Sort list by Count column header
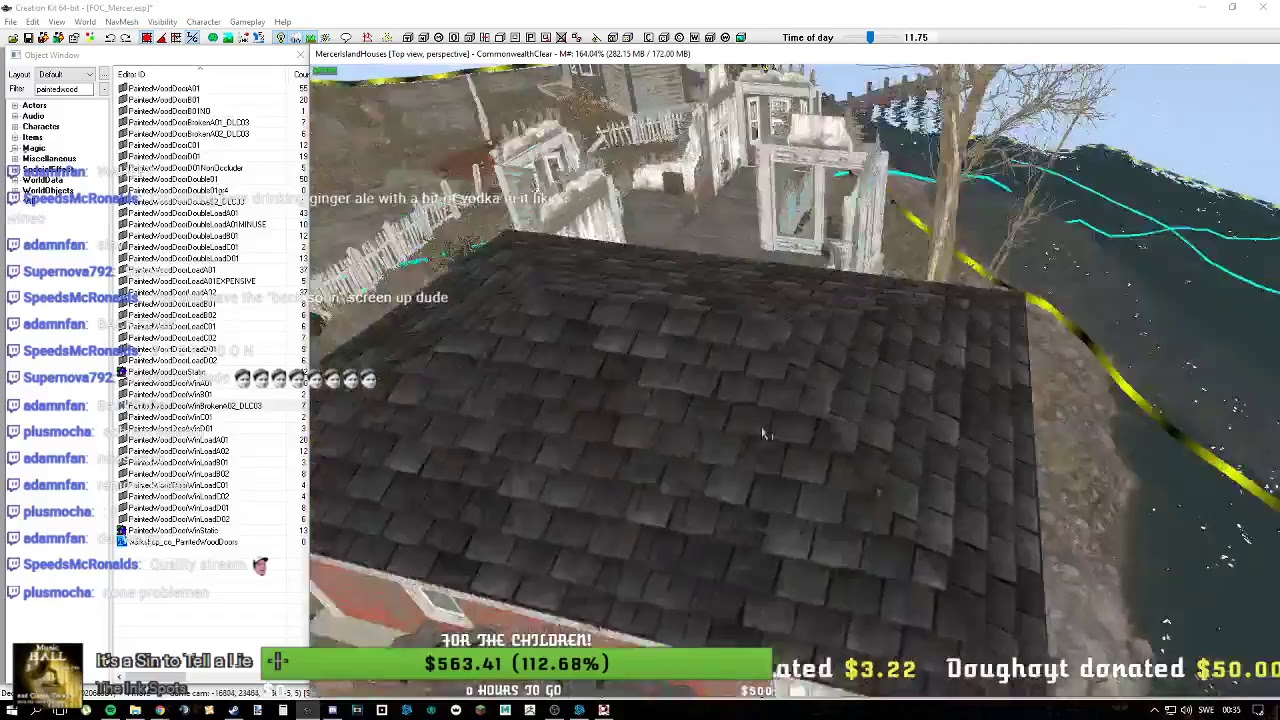Screen dimensions: 1280x720 click(301, 74)
